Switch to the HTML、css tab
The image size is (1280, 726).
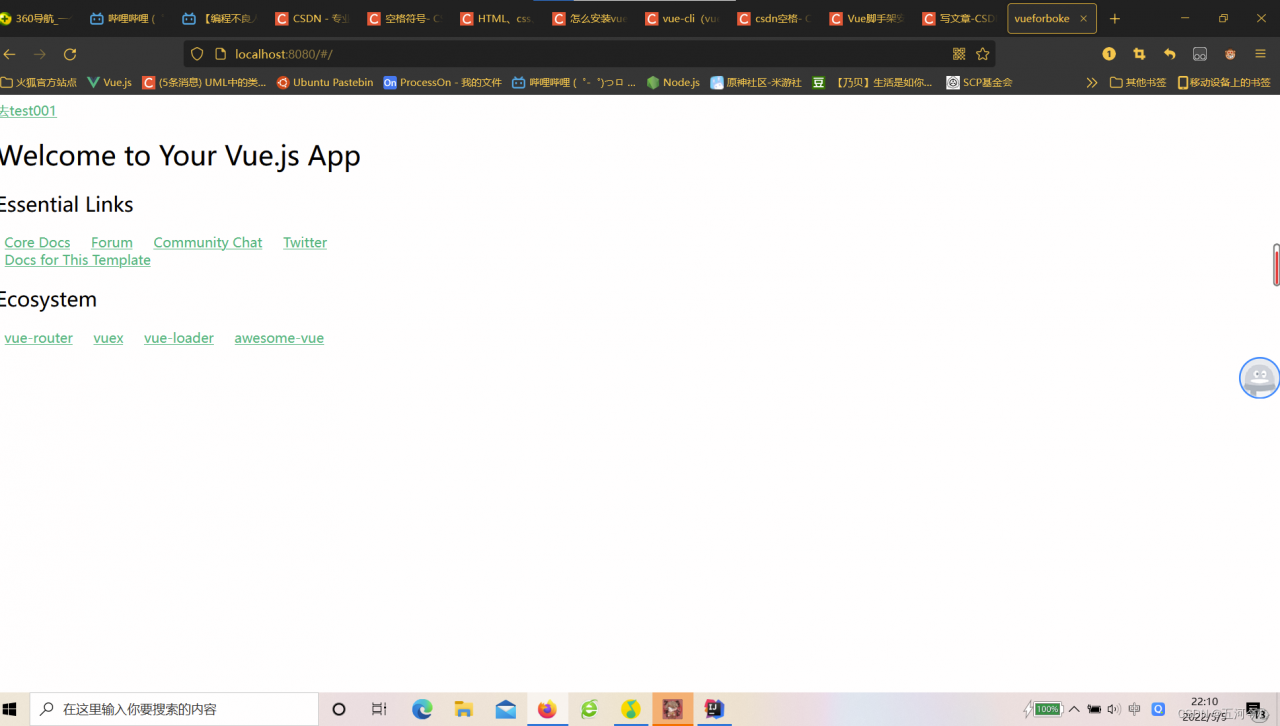(x=496, y=18)
